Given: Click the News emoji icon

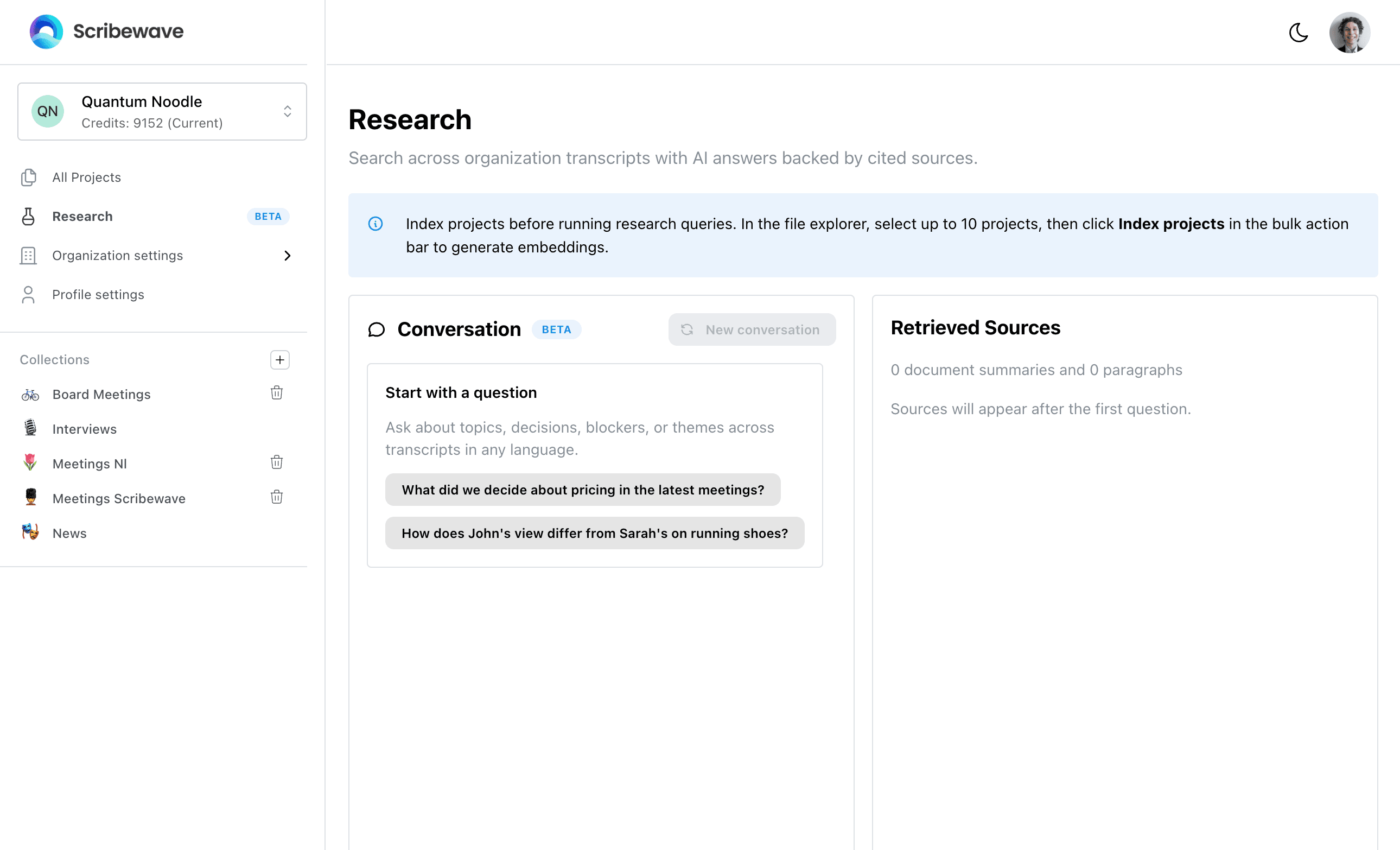Looking at the screenshot, I should [30, 533].
